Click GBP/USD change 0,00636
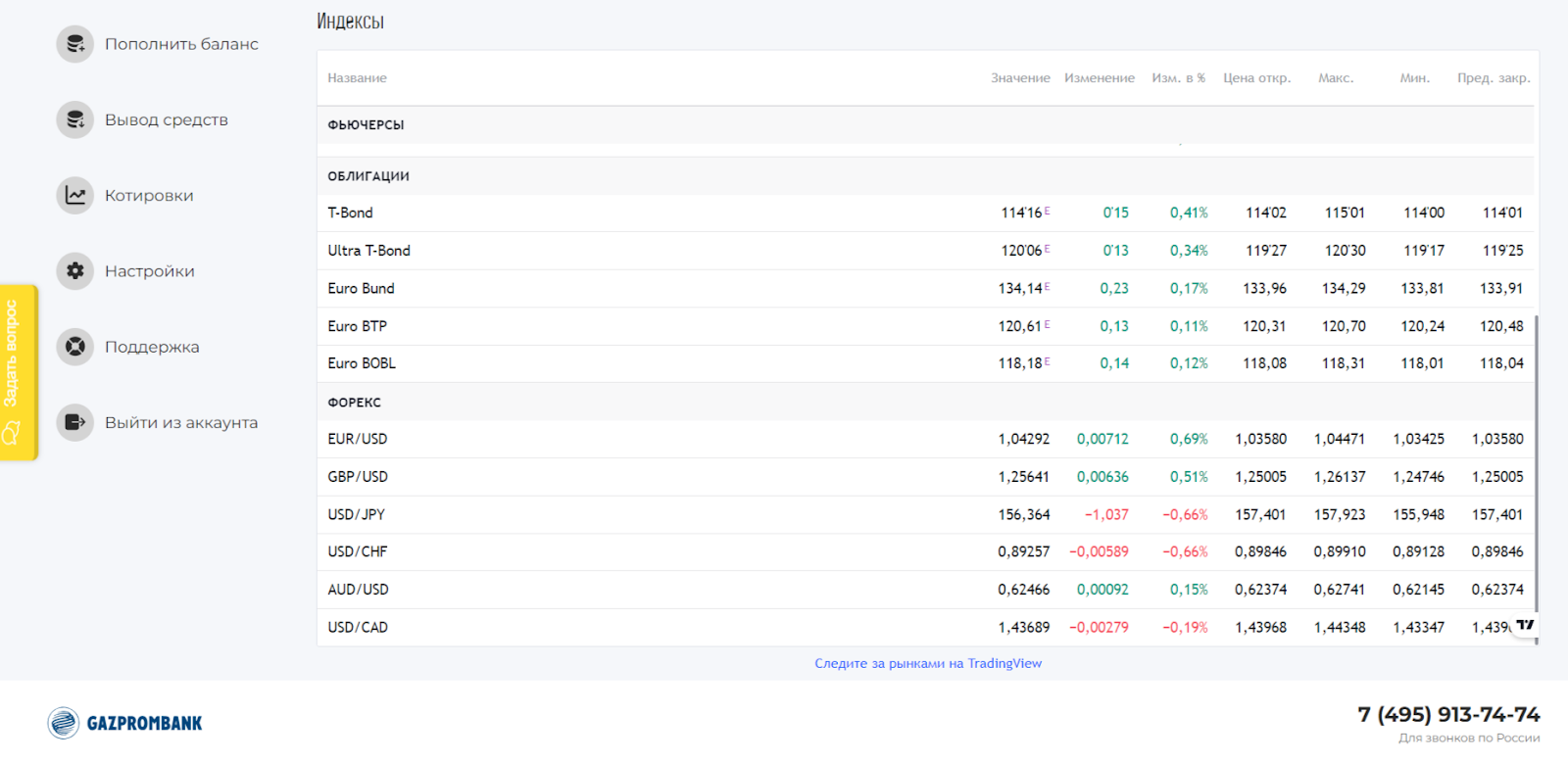The width and height of the screenshot is (1568, 763). [x=1102, y=477]
